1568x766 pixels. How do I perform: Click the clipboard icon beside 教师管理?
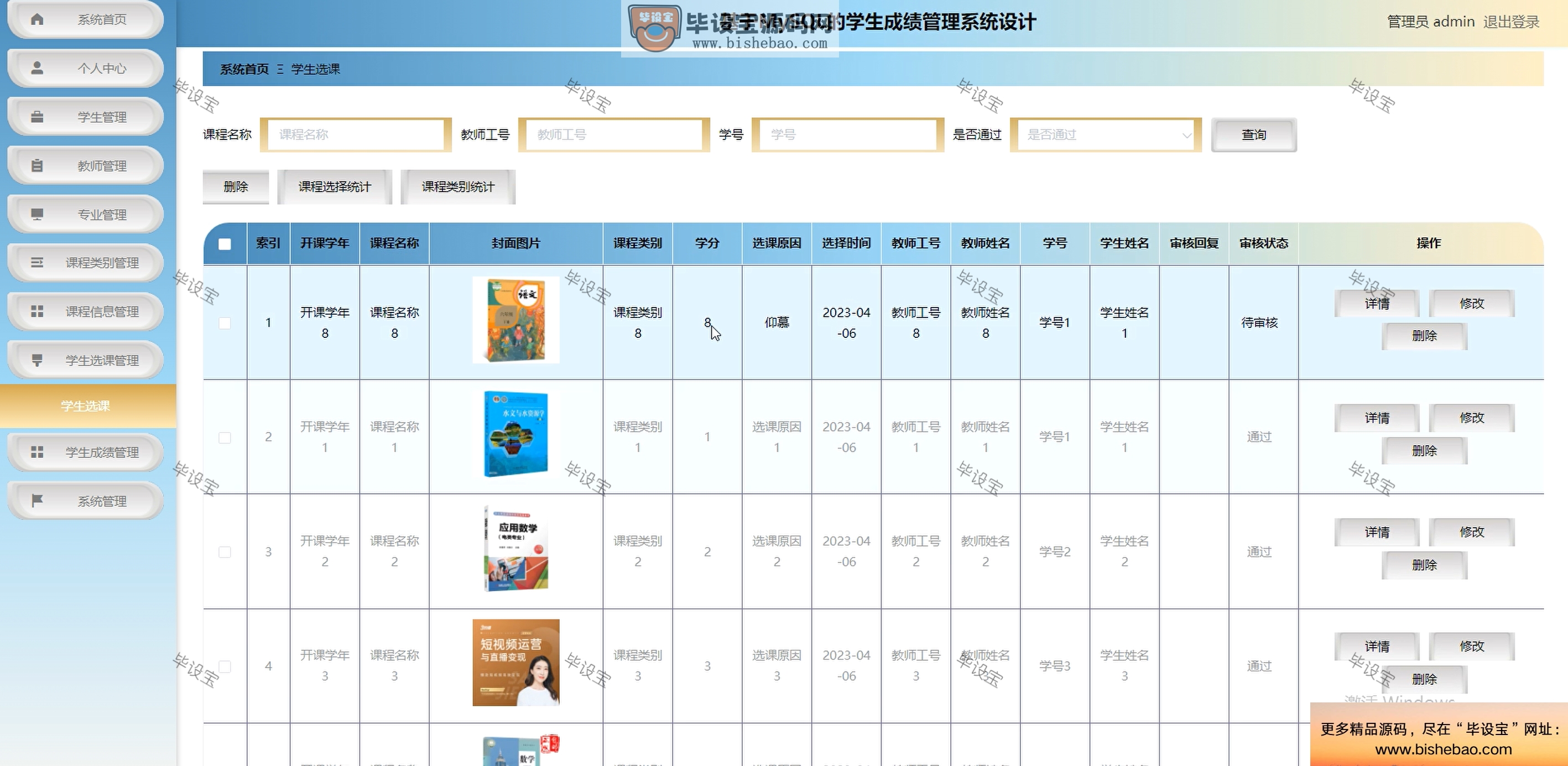coord(37,165)
